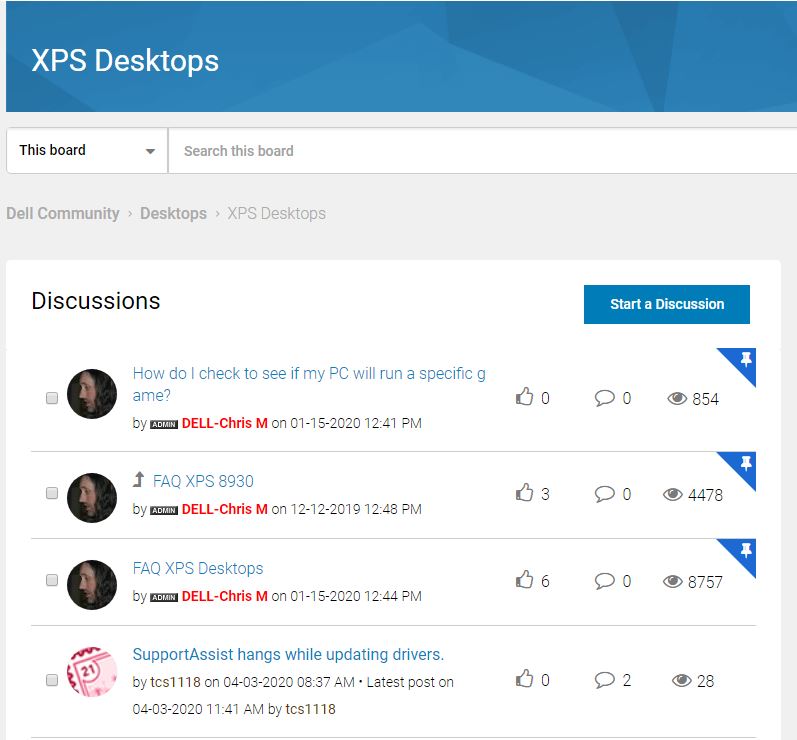
Task: Click thumbs-up icon on game check discussion
Action: pyautogui.click(x=525, y=396)
